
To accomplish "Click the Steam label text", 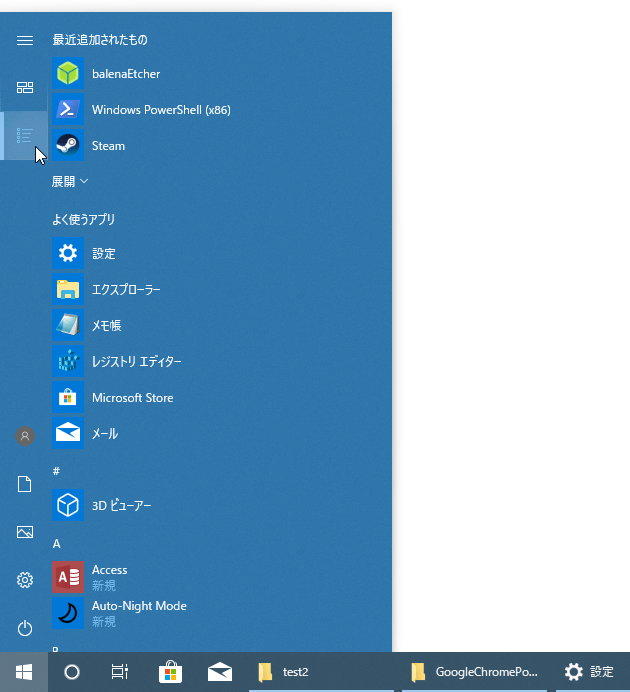I will (x=108, y=146).
